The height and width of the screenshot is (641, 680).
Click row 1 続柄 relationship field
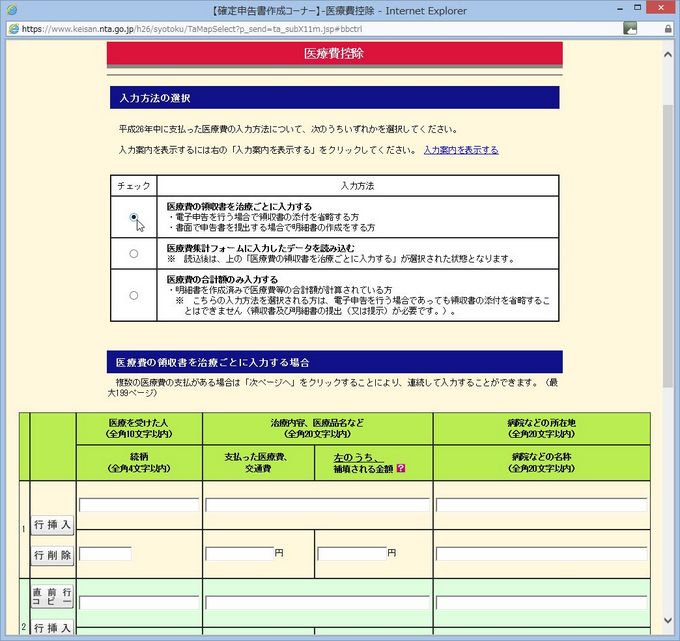[x=106, y=553]
